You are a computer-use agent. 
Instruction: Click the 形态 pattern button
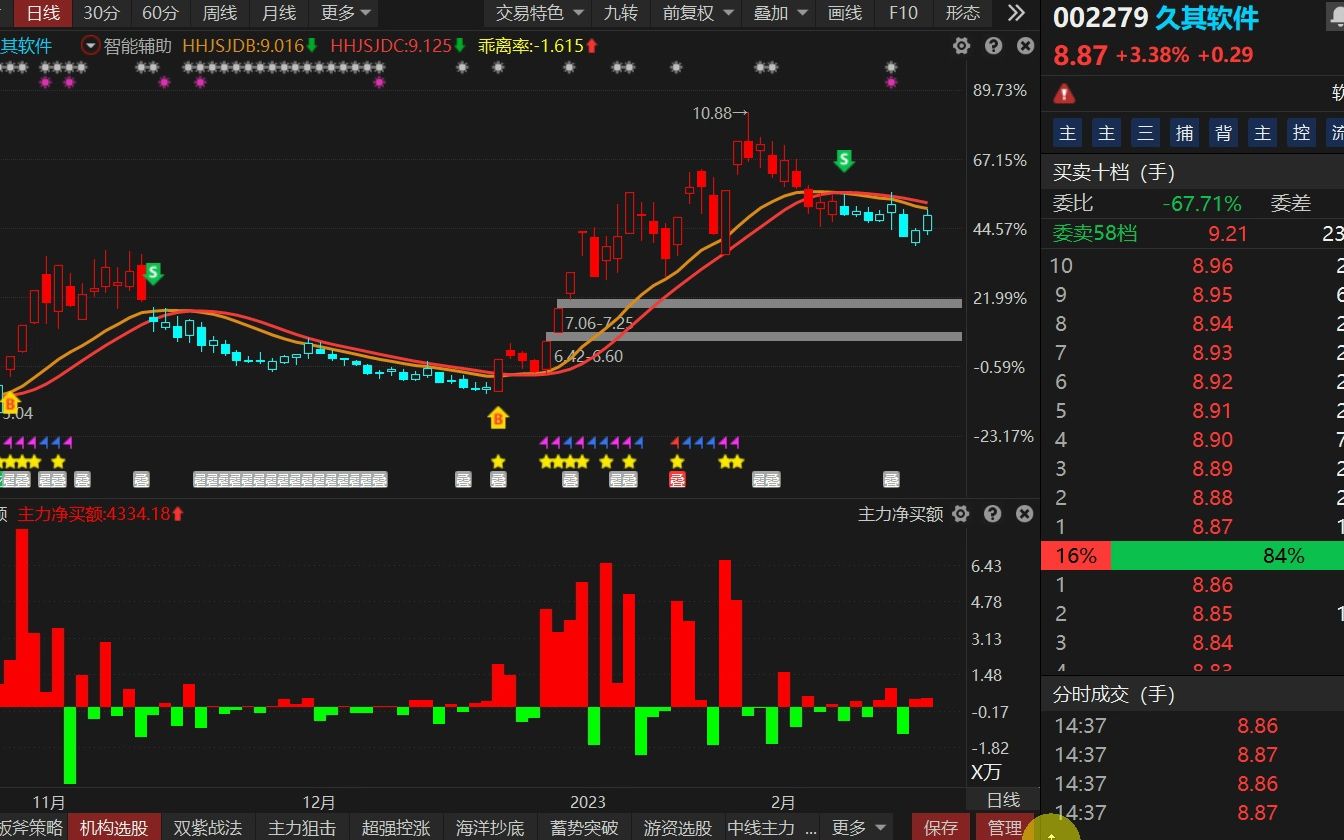962,13
